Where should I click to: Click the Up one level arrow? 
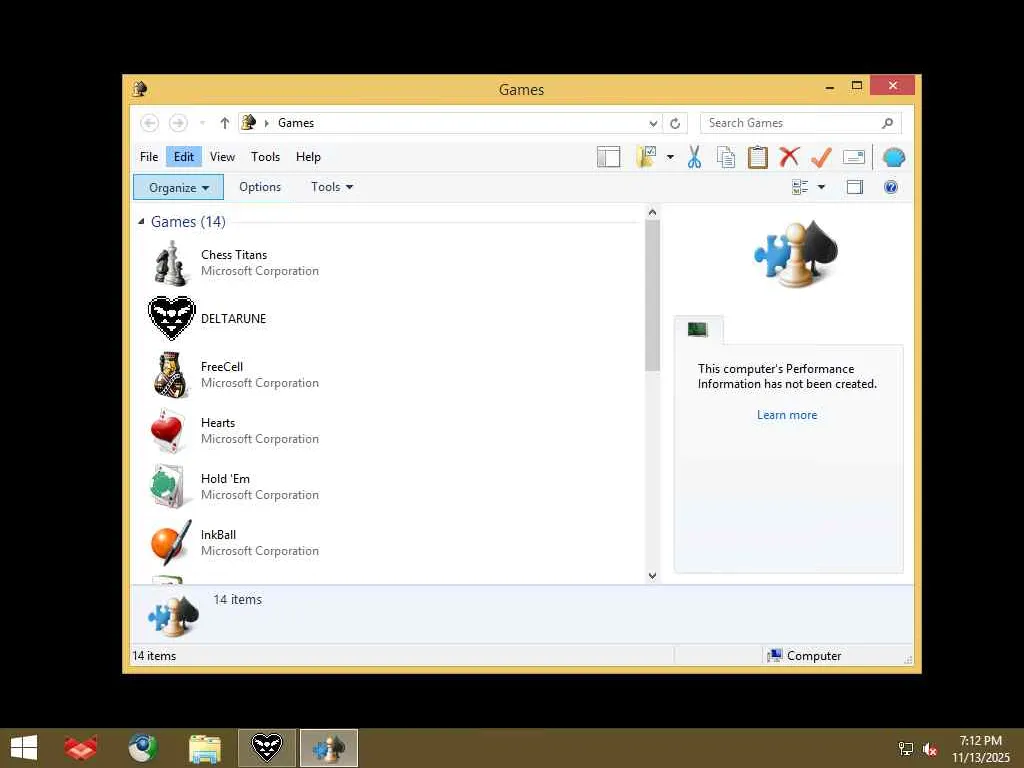225,123
